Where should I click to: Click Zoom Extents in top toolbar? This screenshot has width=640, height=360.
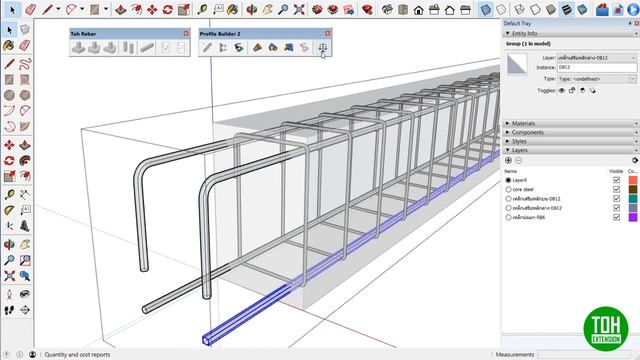pos(299,9)
